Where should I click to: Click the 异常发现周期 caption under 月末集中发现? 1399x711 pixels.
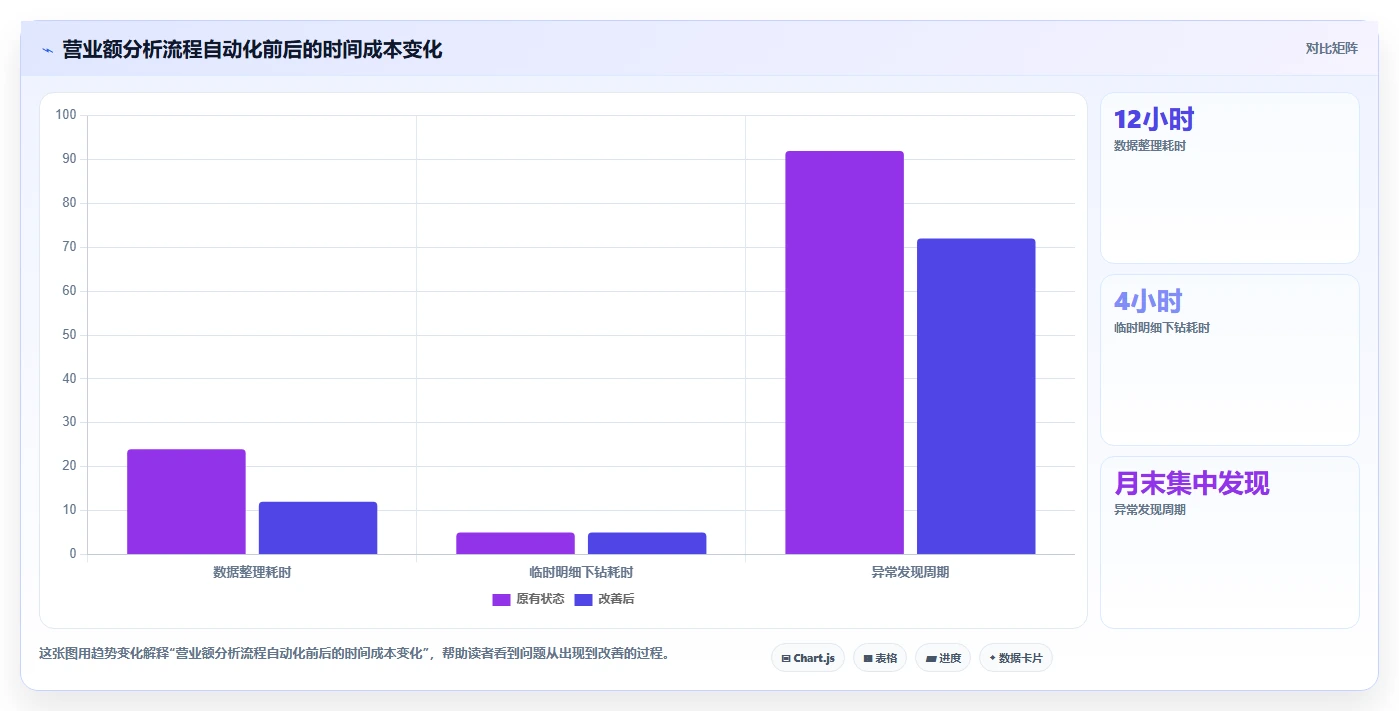(1150, 510)
